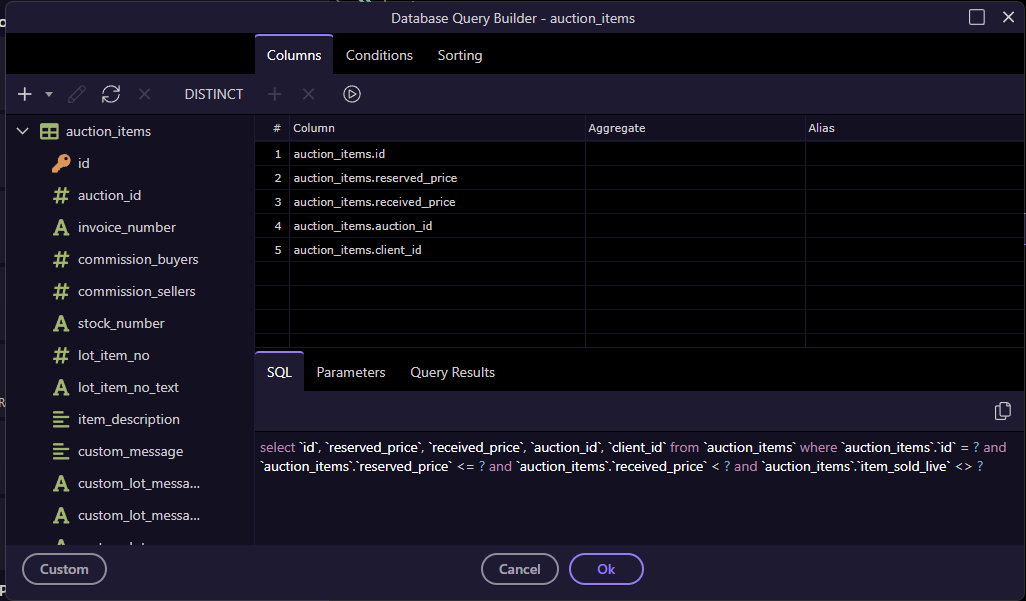
Task: Click the Cancel button
Action: (519, 569)
